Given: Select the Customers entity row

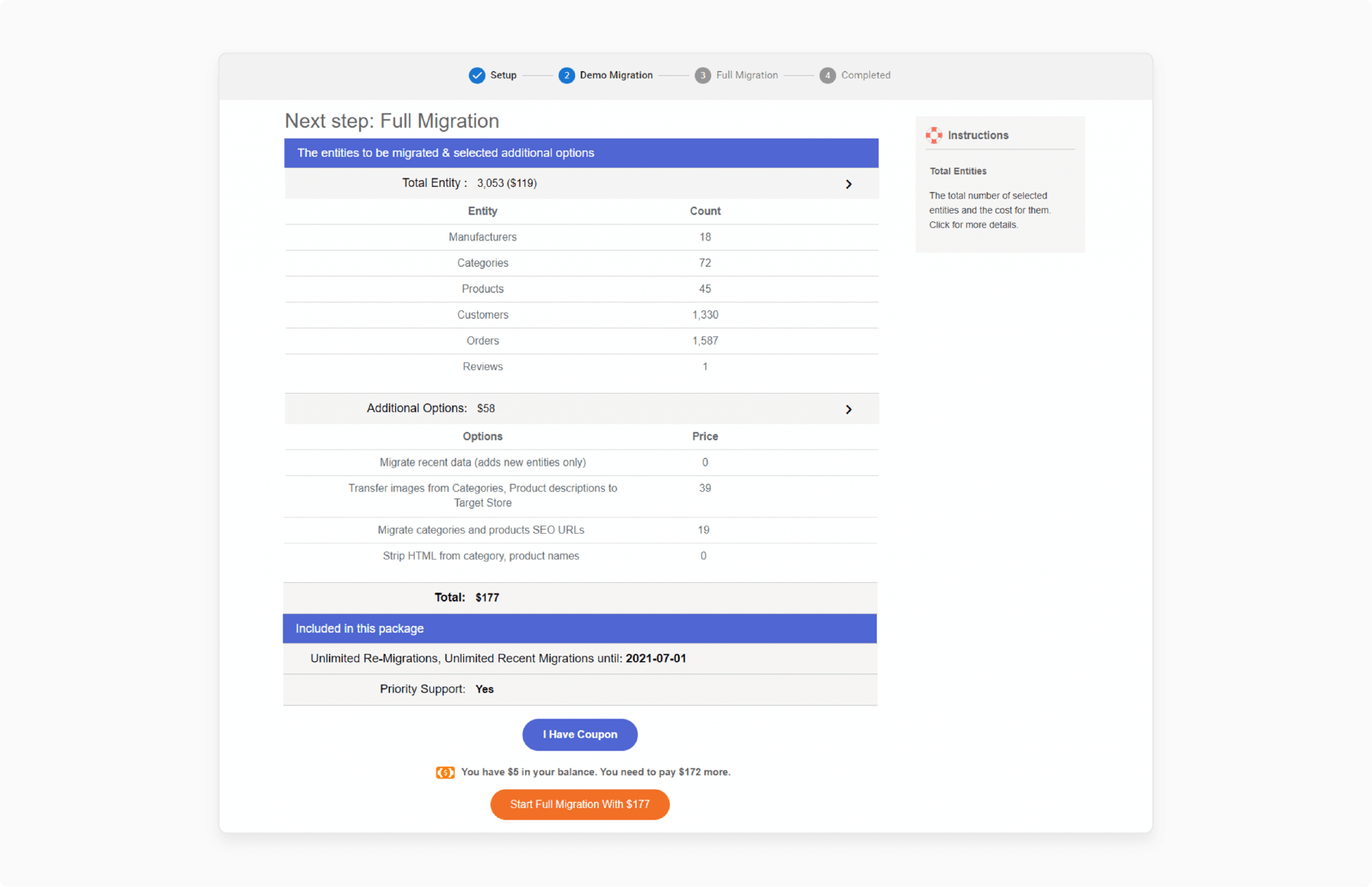Looking at the screenshot, I should pos(582,316).
